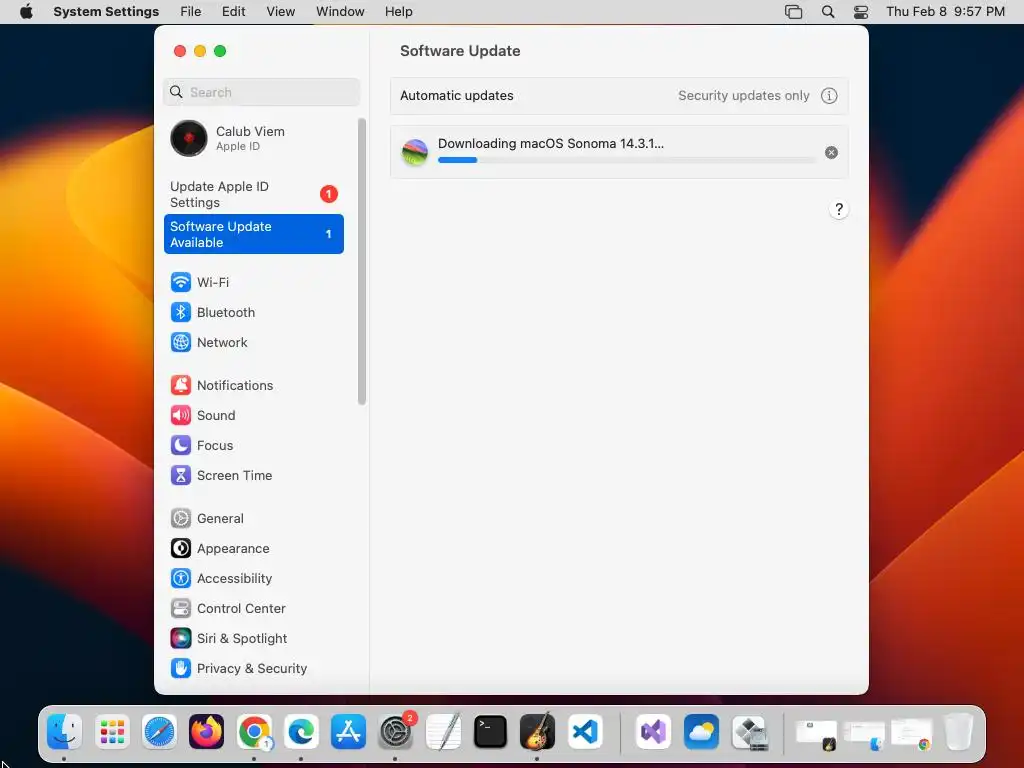This screenshot has height=768, width=1024.
Task: Click the sidebar scrollbar
Action: 362,261
